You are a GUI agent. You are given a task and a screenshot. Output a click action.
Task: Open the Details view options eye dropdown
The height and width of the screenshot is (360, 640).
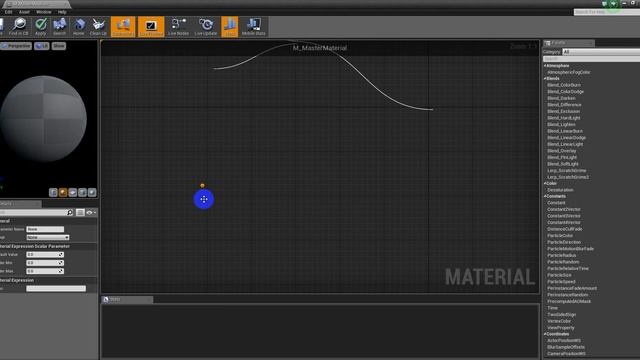[x=91, y=212]
